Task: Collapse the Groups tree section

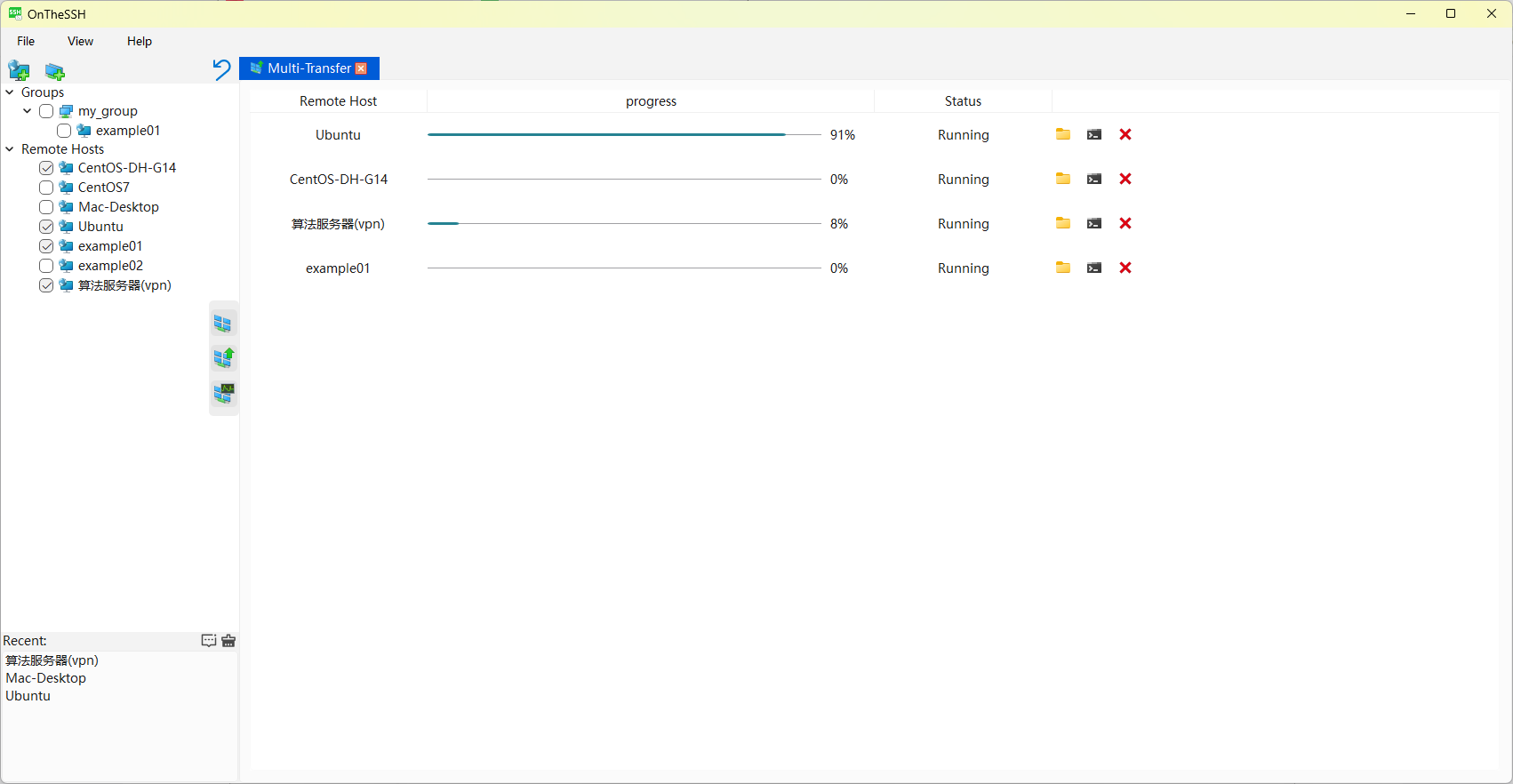Action: point(10,92)
